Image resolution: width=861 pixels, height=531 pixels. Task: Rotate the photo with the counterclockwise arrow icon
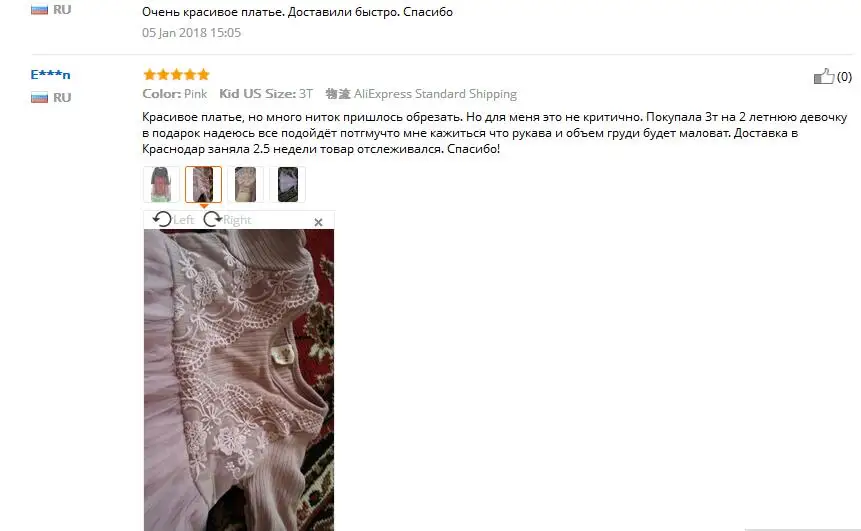162,220
